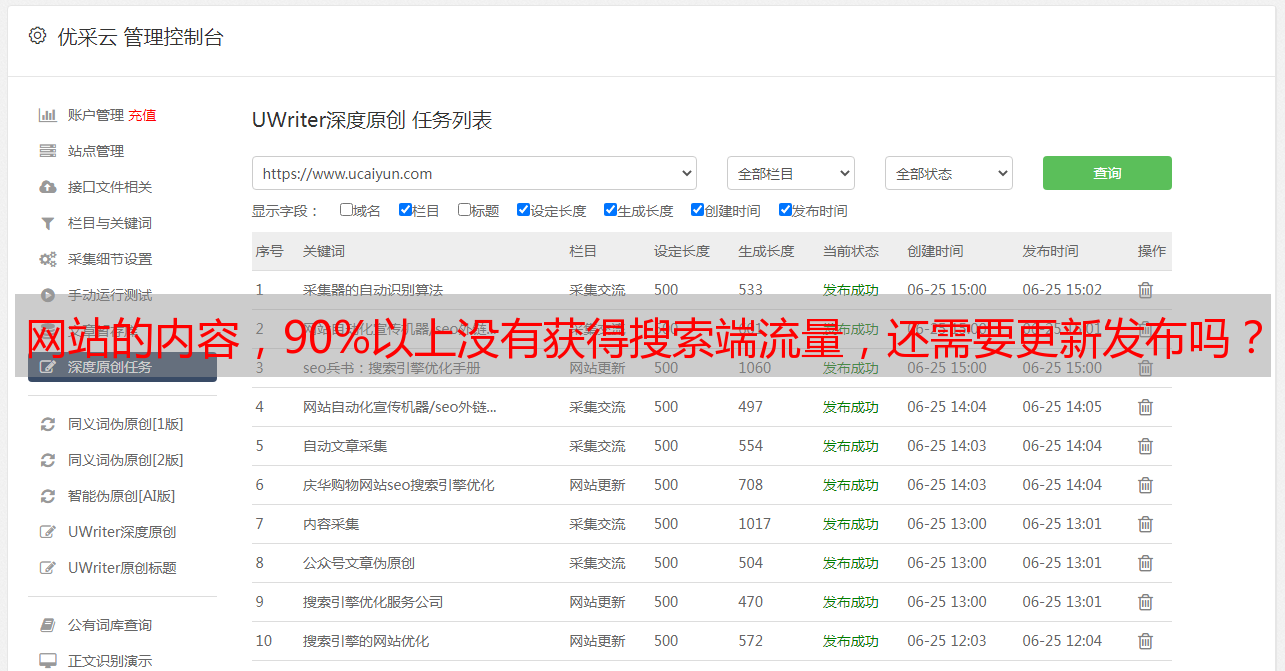Click the gears icon for 采集细节设置
The height and width of the screenshot is (671, 1285).
tap(47, 259)
